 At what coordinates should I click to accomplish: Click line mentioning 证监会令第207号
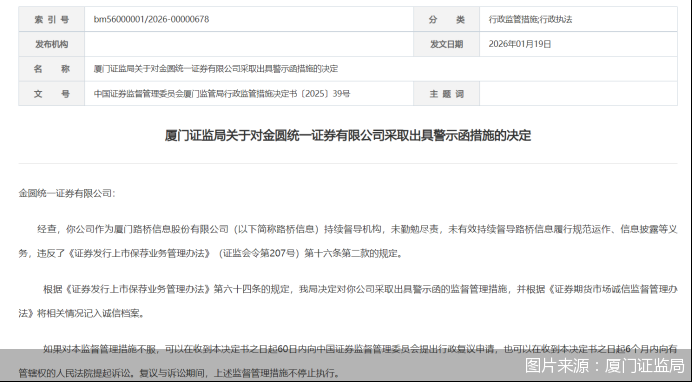point(210,253)
